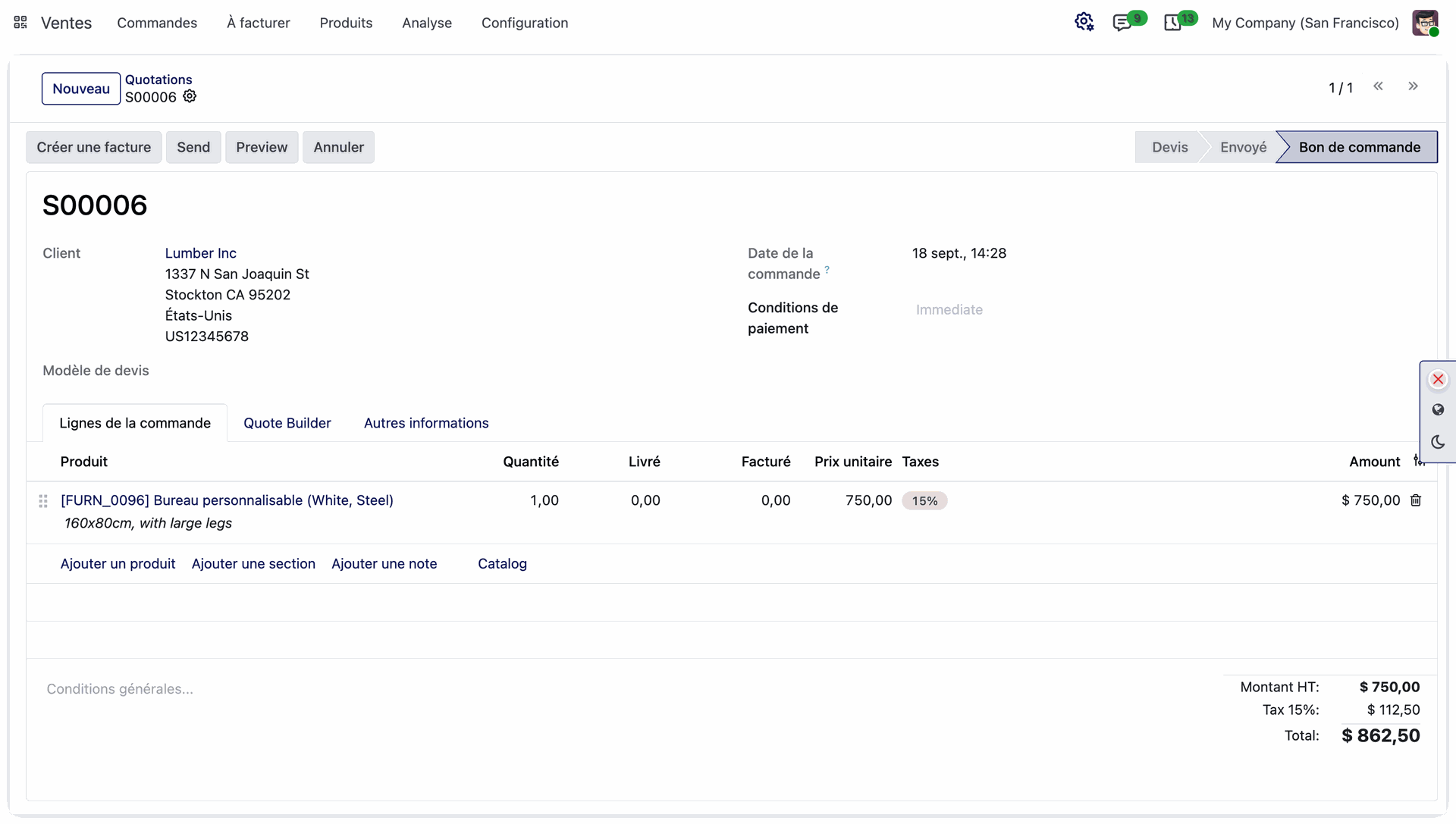Open the activities clock icon

tap(1172, 23)
